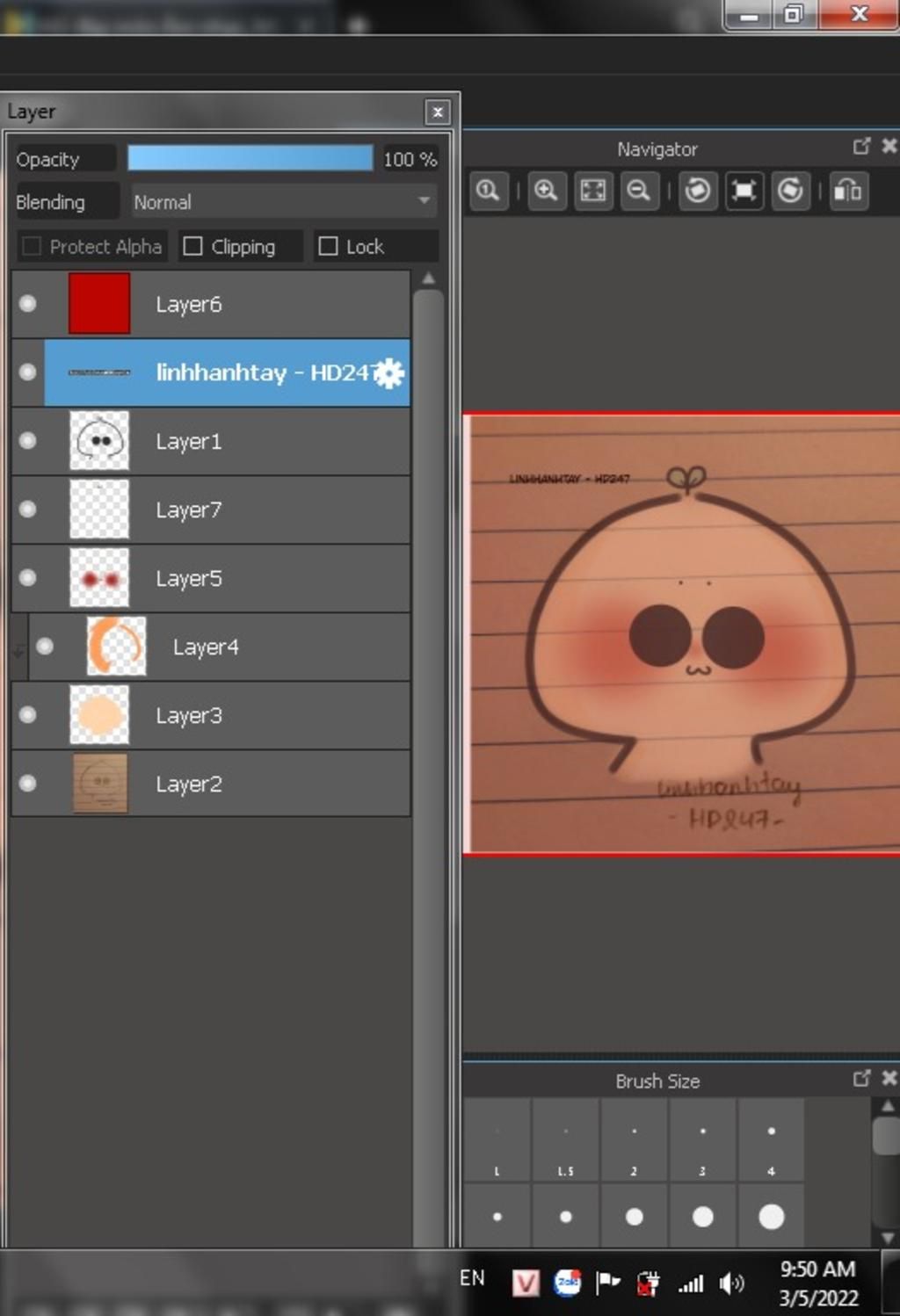900x1316 pixels.
Task: Open the Blending mode dropdown
Action: click(x=284, y=201)
